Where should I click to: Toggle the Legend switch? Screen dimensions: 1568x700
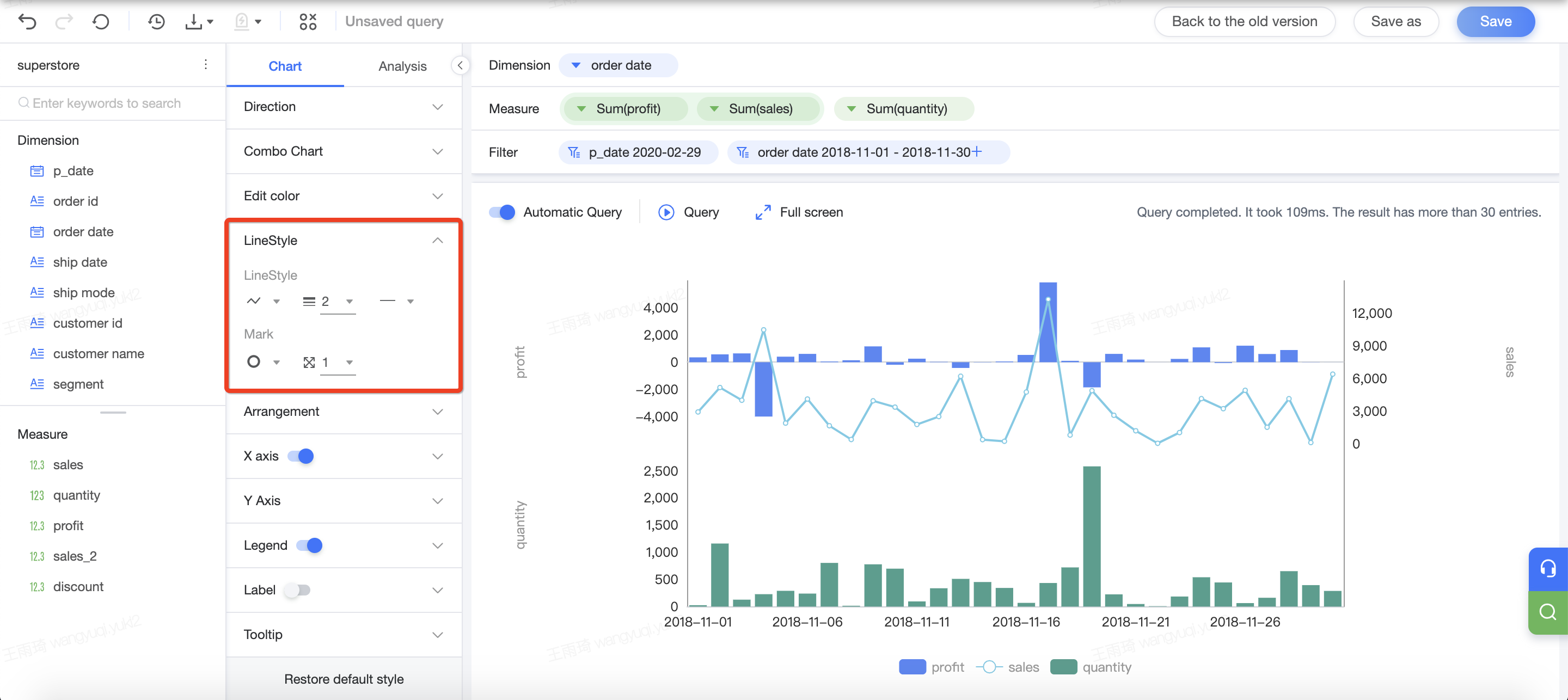309,545
